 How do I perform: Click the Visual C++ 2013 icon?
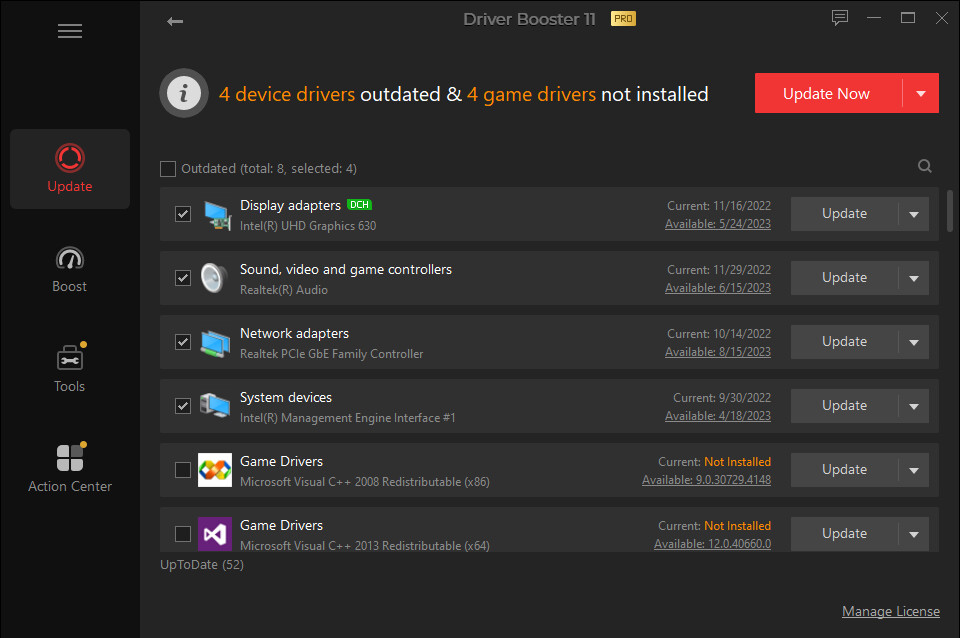[x=215, y=534]
